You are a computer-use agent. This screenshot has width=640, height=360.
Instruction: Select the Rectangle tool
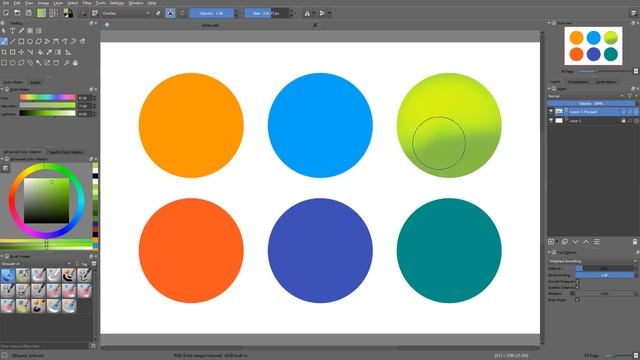(21, 41)
